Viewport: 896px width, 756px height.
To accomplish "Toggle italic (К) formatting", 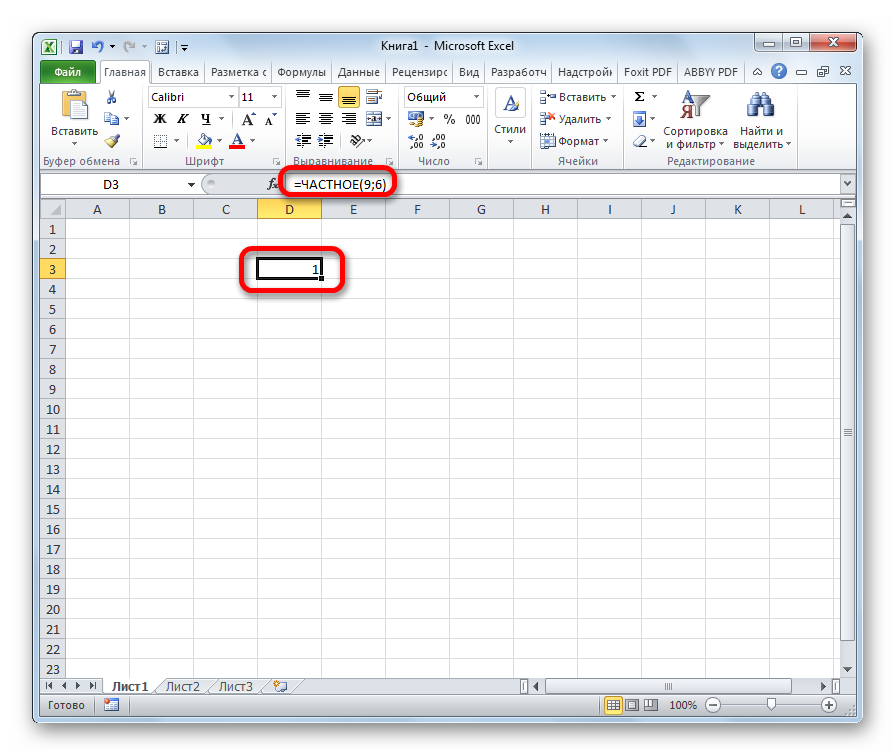I will click(178, 119).
